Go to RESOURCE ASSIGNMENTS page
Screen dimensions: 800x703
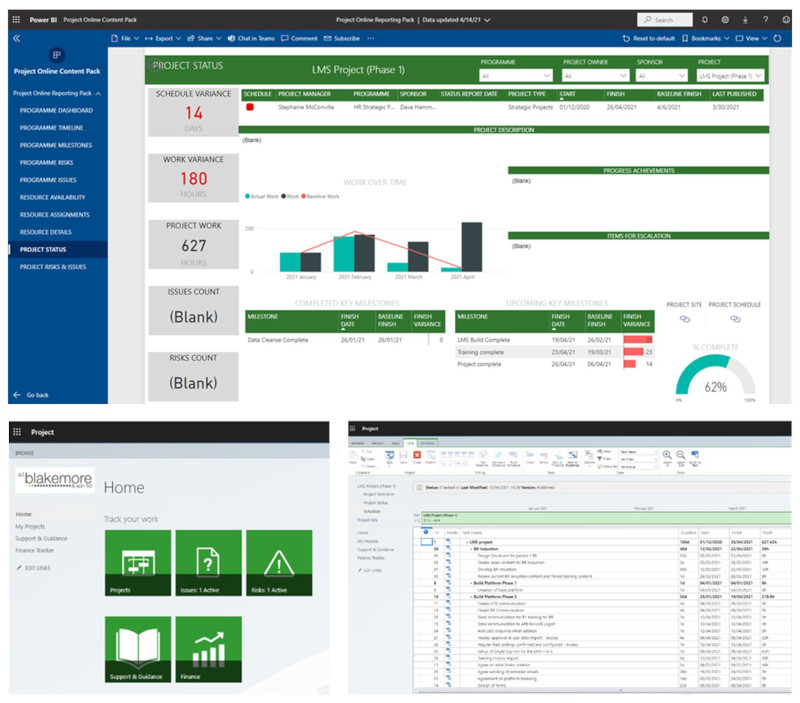coord(55,214)
